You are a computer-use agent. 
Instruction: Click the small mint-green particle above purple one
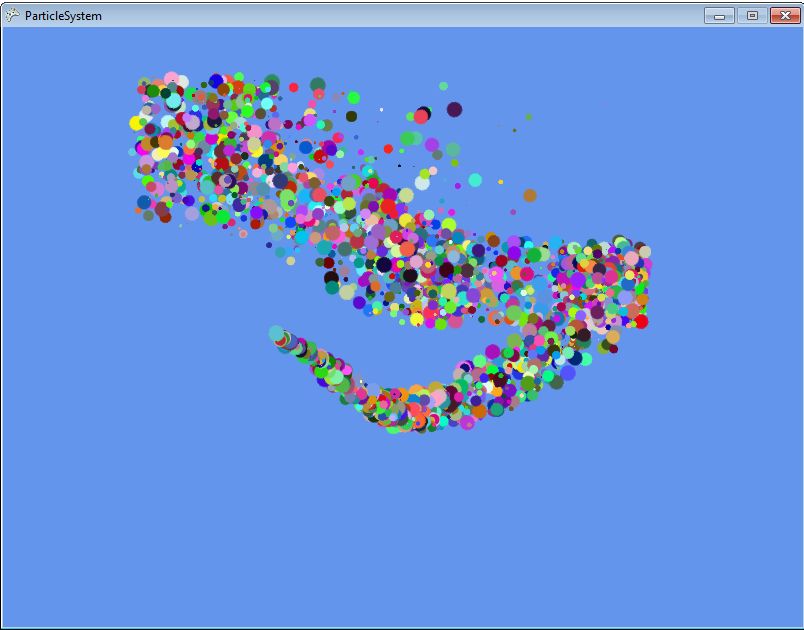(x=443, y=86)
